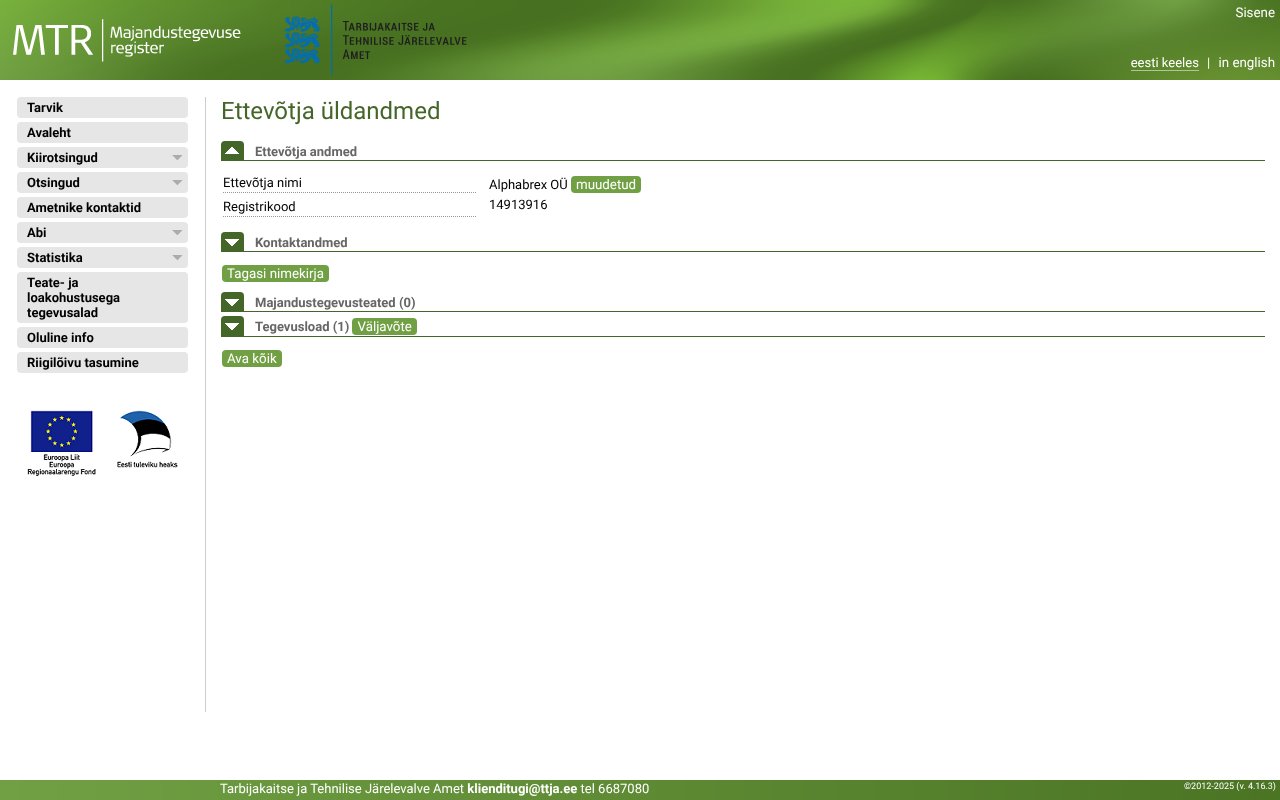Switch language to in english
The image size is (1280, 800).
tap(1246, 62)
